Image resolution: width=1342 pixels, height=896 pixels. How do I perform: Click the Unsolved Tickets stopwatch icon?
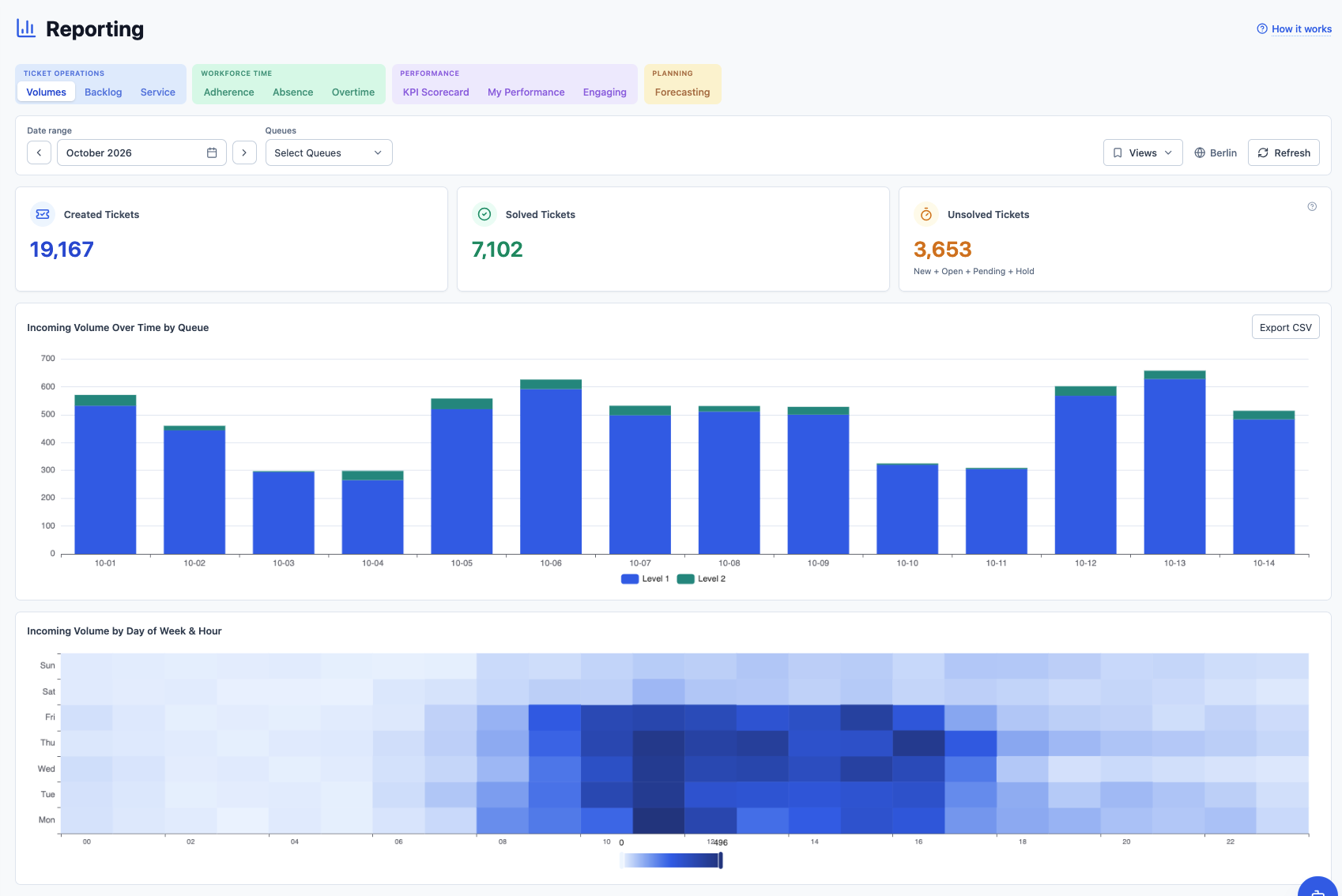coord(926,214)
